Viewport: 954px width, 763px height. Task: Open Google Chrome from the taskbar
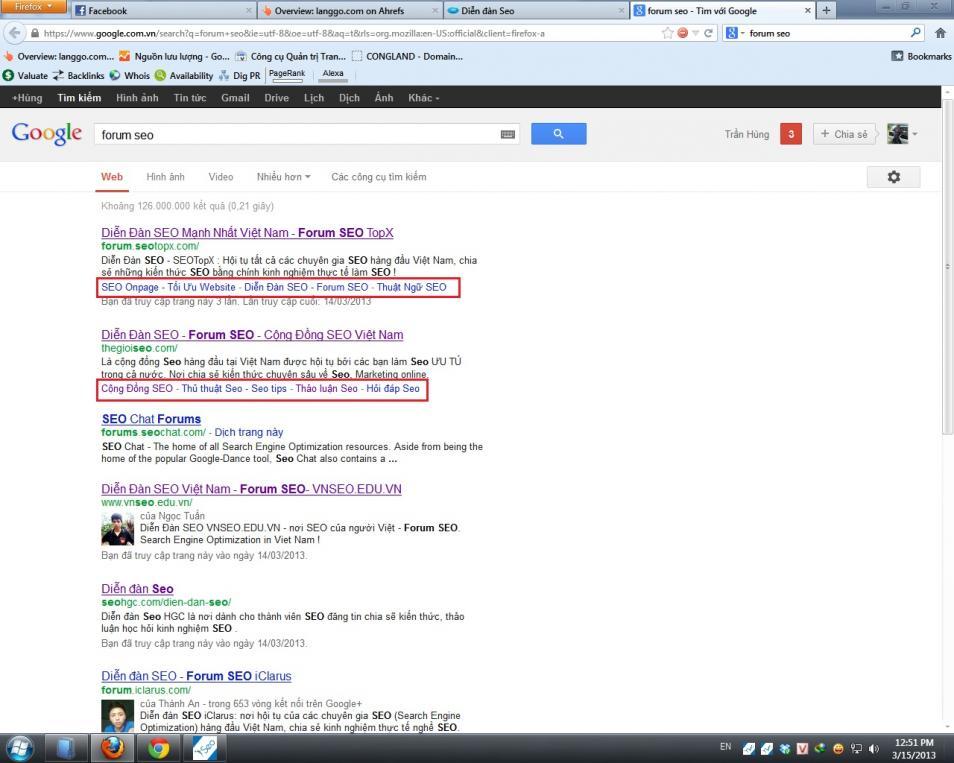click(x=158, y=748)
